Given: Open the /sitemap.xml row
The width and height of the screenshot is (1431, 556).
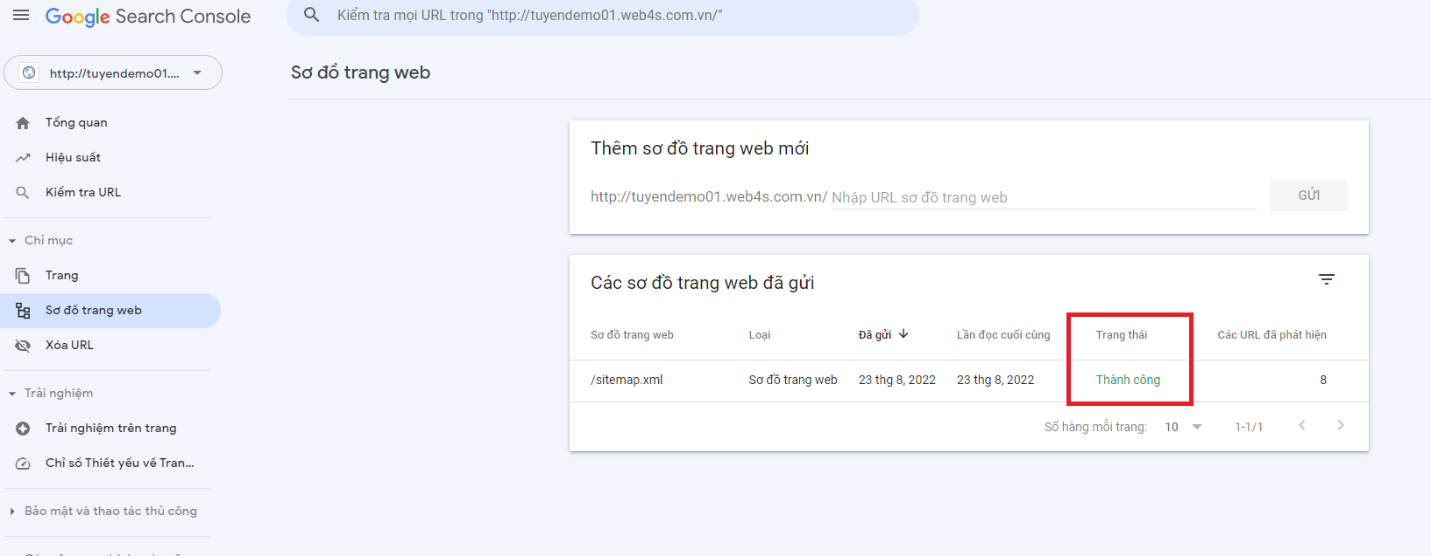Looking at the screenshot, I should coord(969,381).
